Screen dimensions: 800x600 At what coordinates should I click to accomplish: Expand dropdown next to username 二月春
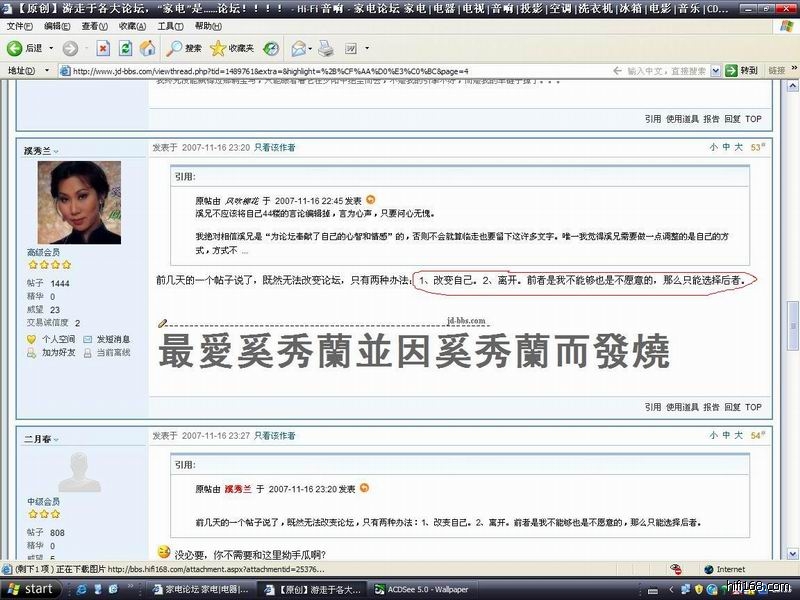tap(56, 439)
